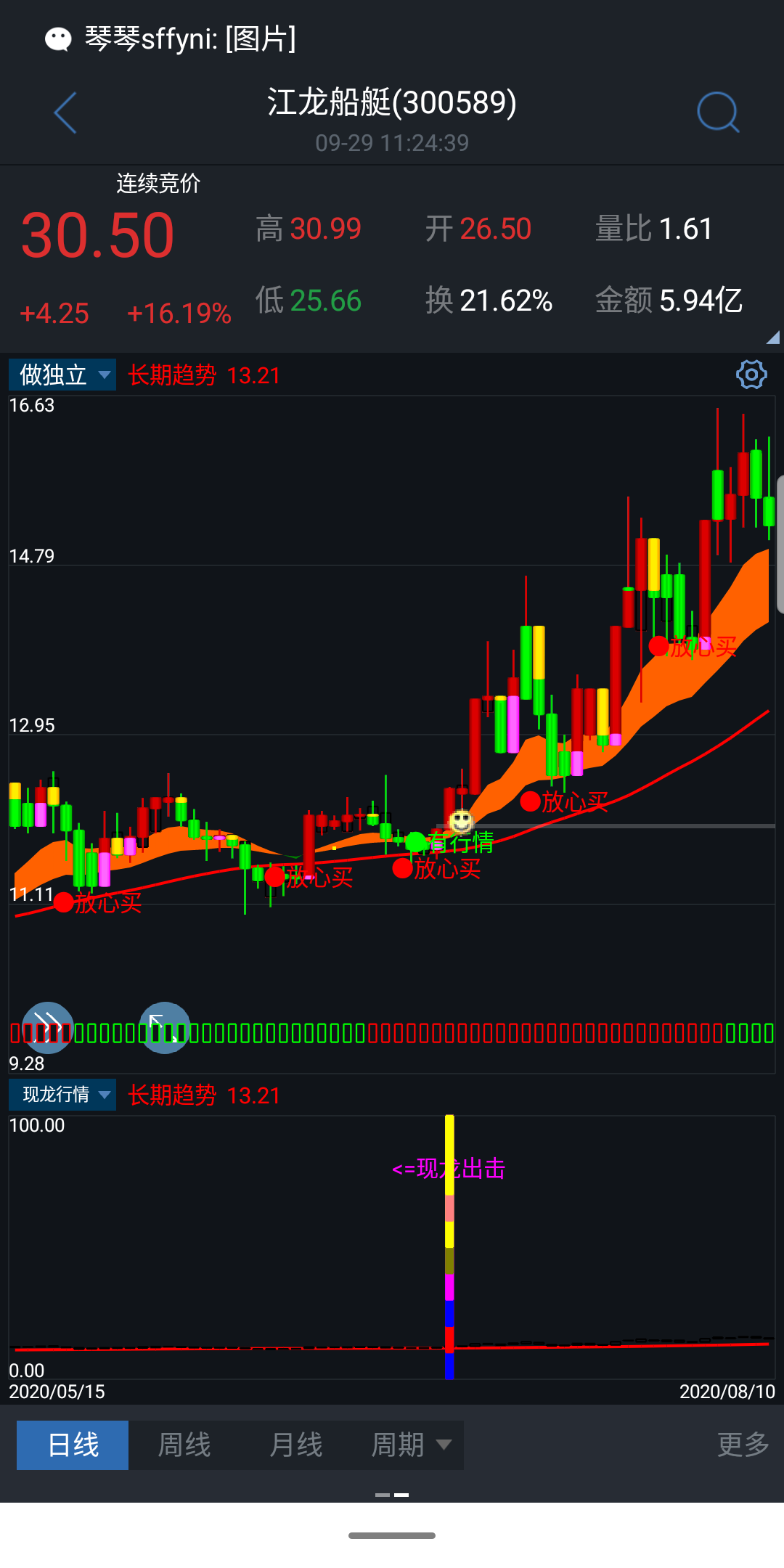784x1568 pixels.
Task: Expand the 做独立 indicator dropdown
Action: pos(62,375)
